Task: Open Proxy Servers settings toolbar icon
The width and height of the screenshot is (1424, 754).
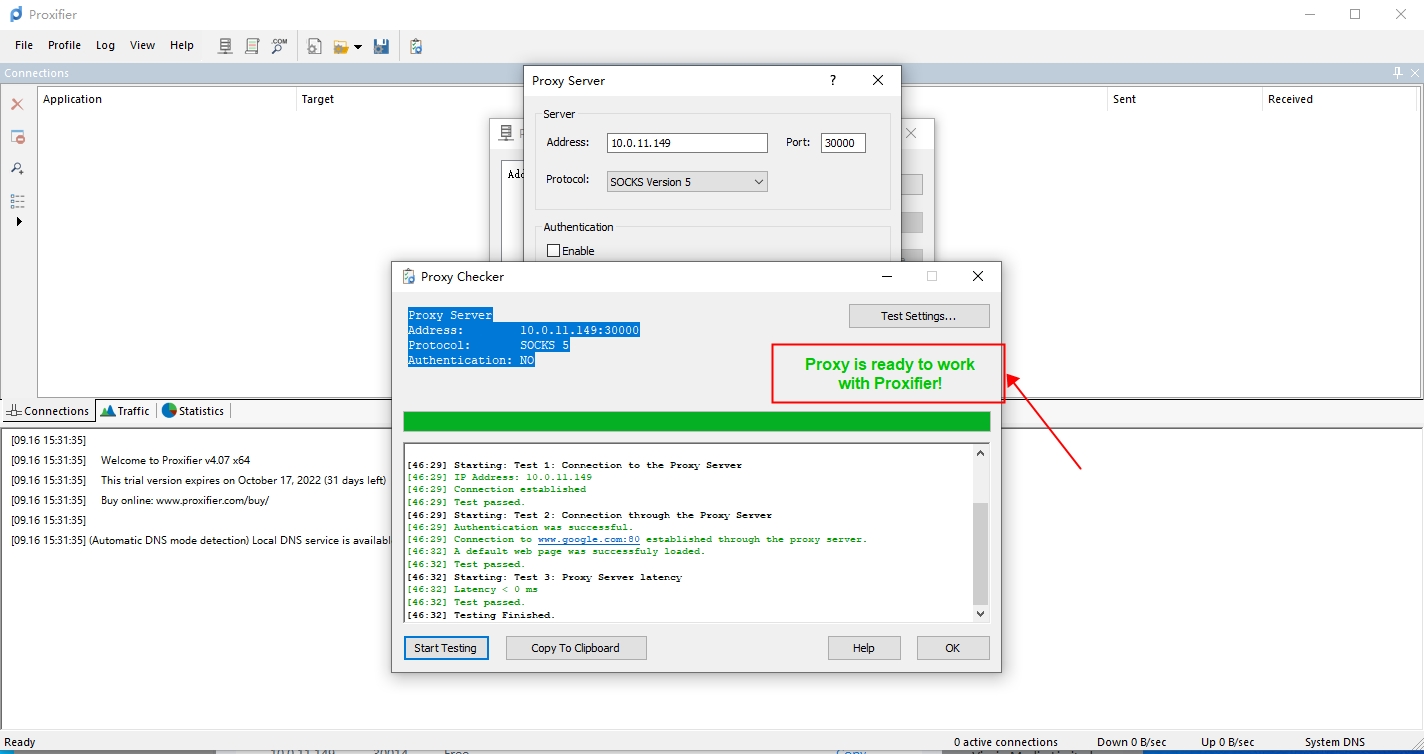Action: 225,46
